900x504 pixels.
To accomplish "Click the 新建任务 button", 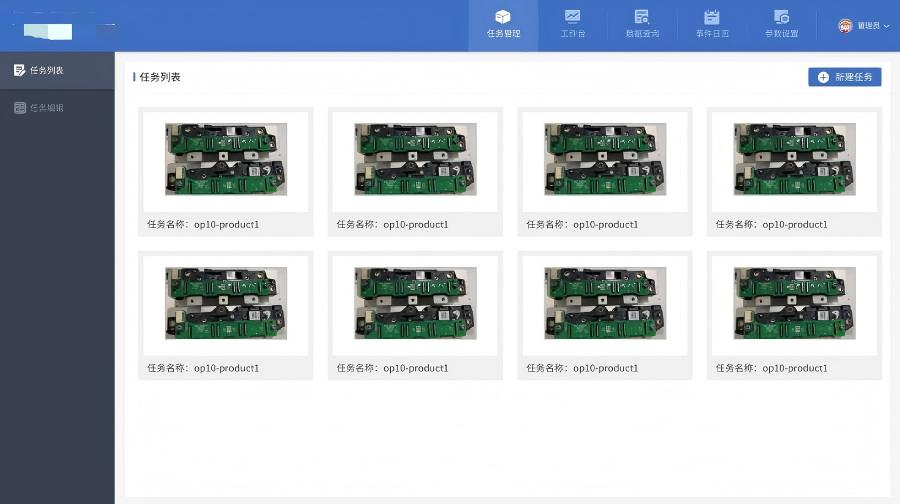I will [x=845, y=77].
